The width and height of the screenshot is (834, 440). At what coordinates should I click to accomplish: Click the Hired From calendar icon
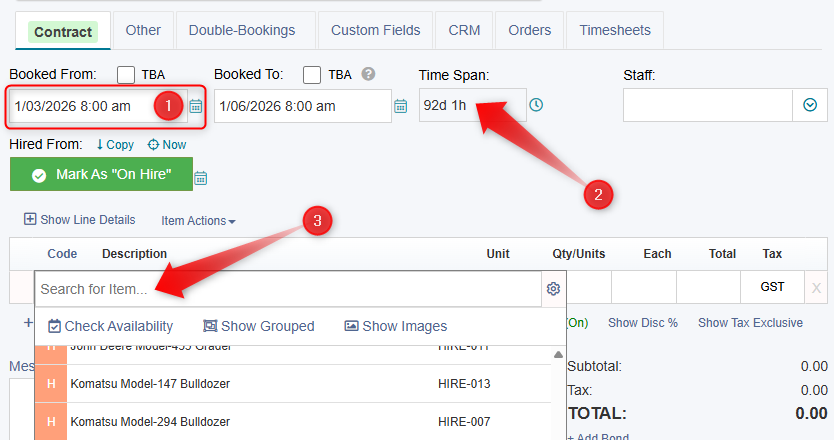coord(200,178)
